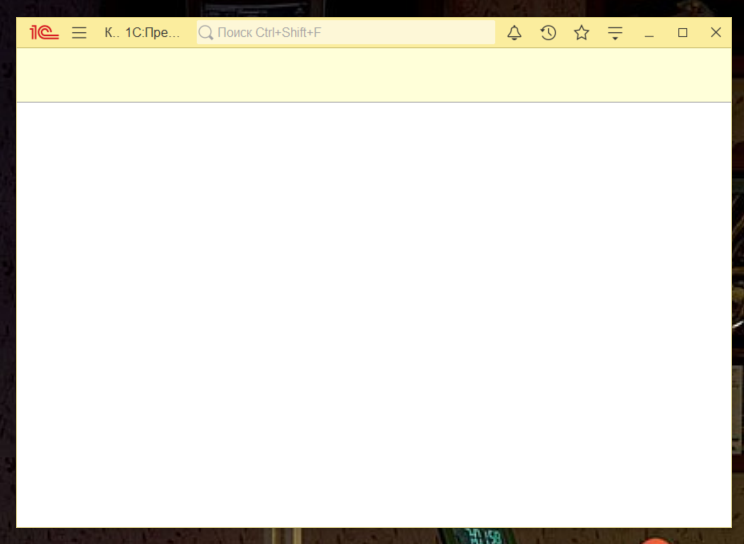Click the magnifier icon in search box
This screenshot has width=744, height=544.
pyautogui.click(x=206, y=33)
